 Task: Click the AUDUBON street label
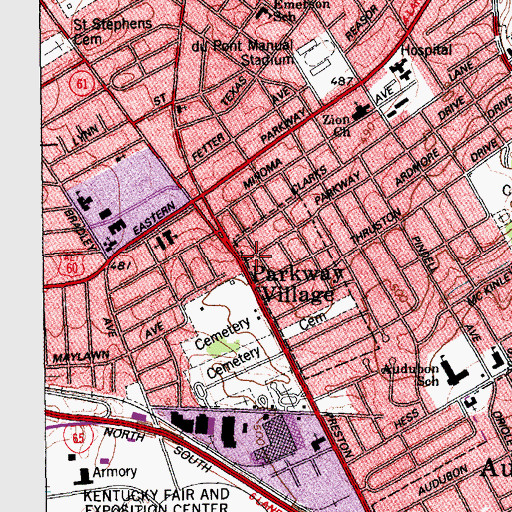coord(443,480)
